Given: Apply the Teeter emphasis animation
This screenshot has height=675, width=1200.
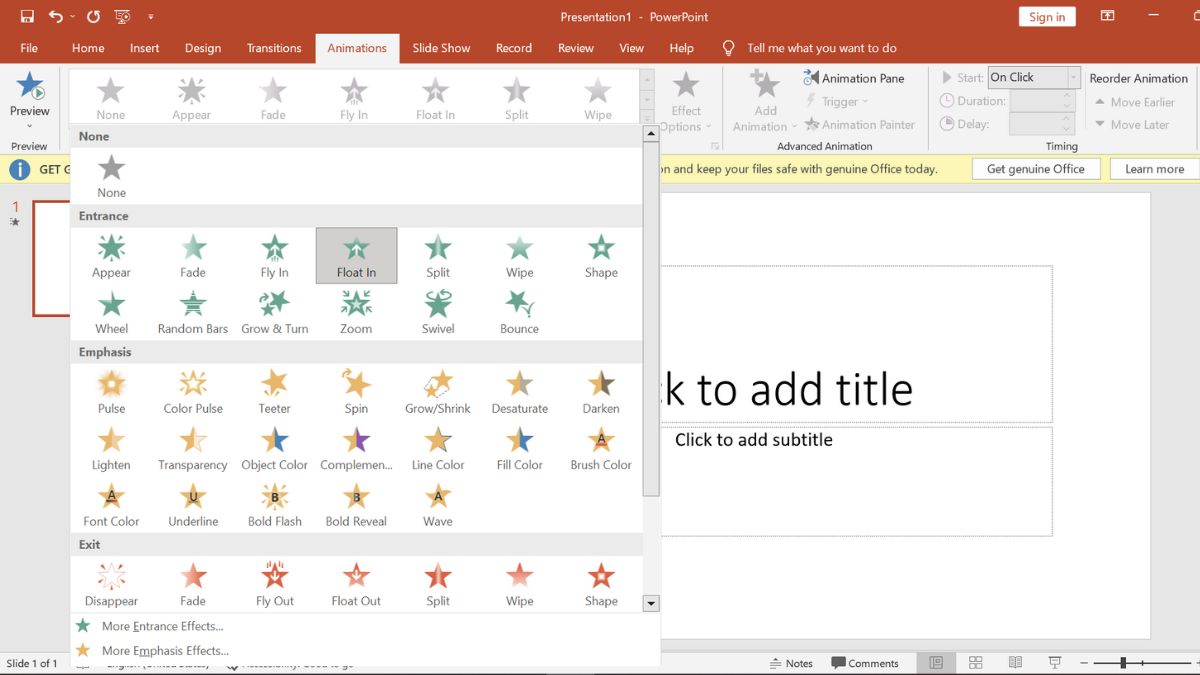Looking at the screenshot, I should coord(274,392).
